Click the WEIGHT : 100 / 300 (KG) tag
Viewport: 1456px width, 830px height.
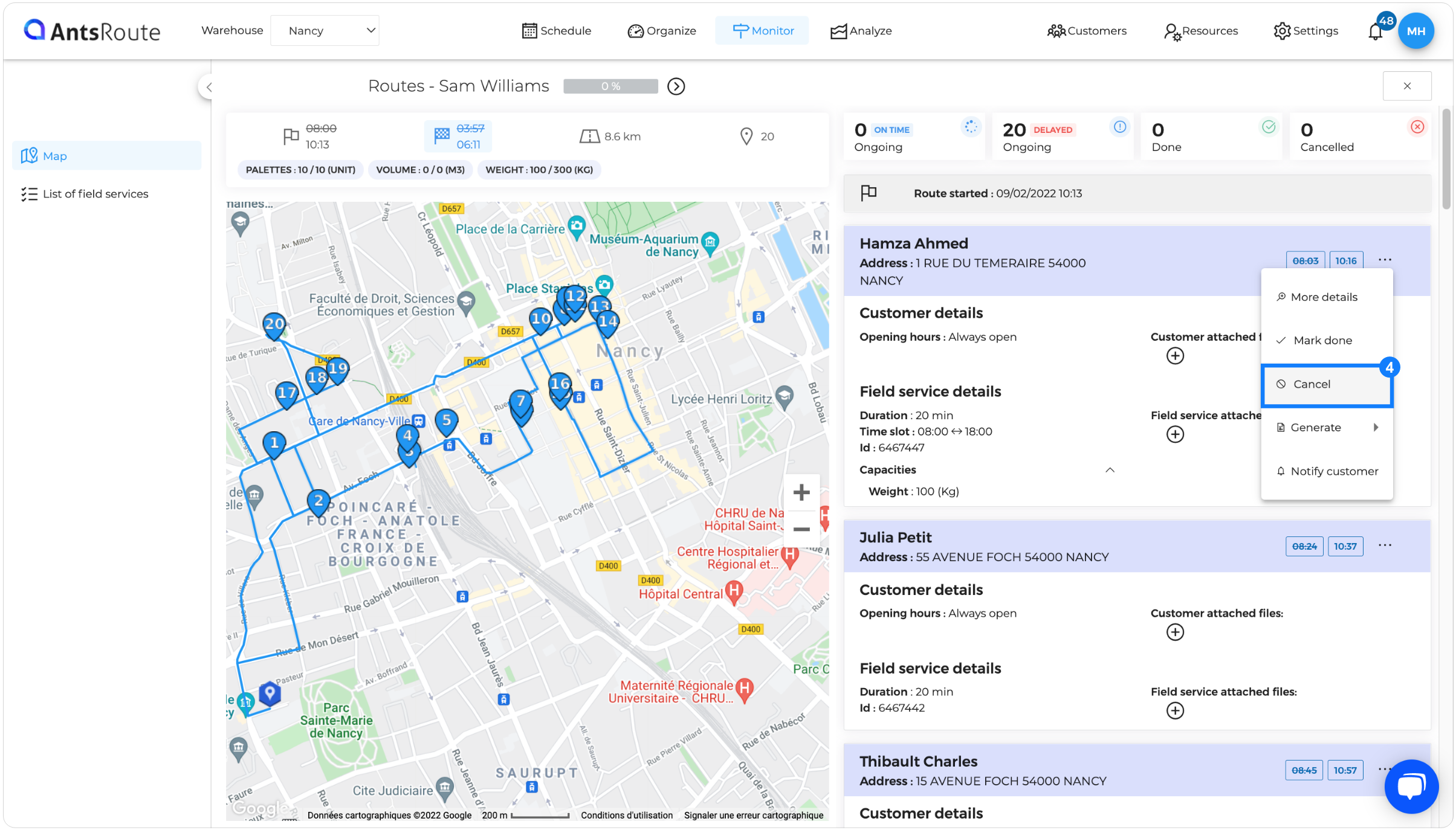click(x=539, y=170)
